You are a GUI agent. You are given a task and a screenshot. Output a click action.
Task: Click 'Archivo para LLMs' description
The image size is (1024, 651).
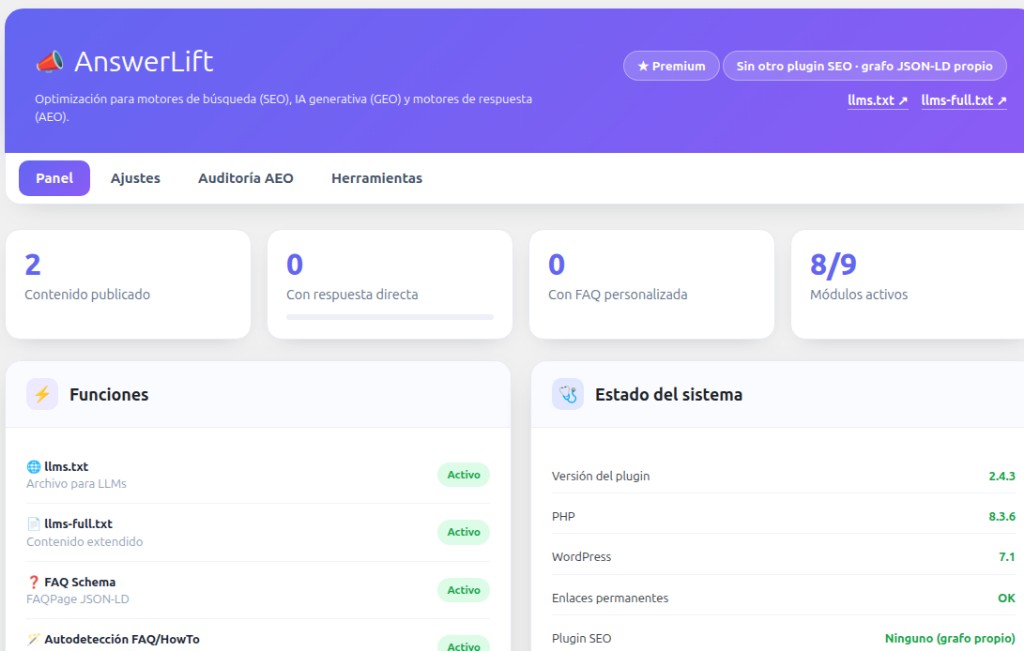76,484
